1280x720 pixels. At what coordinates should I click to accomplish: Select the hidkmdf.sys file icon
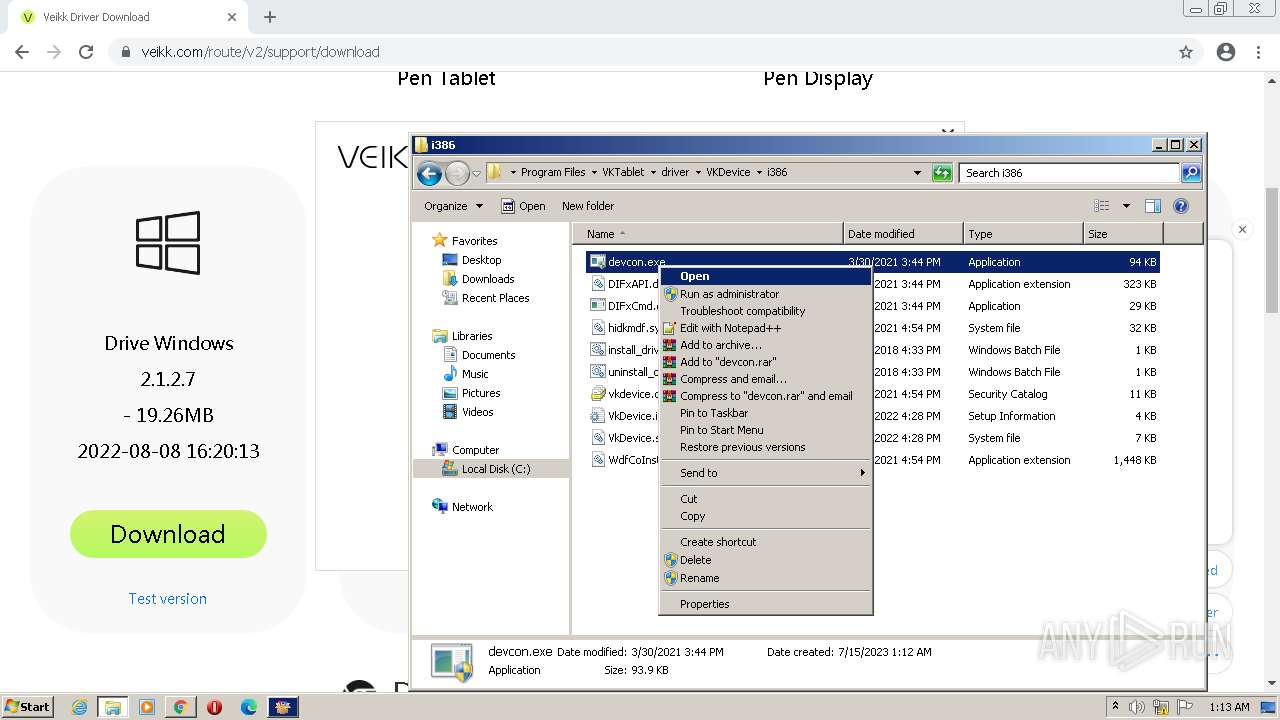coord(597,328)
